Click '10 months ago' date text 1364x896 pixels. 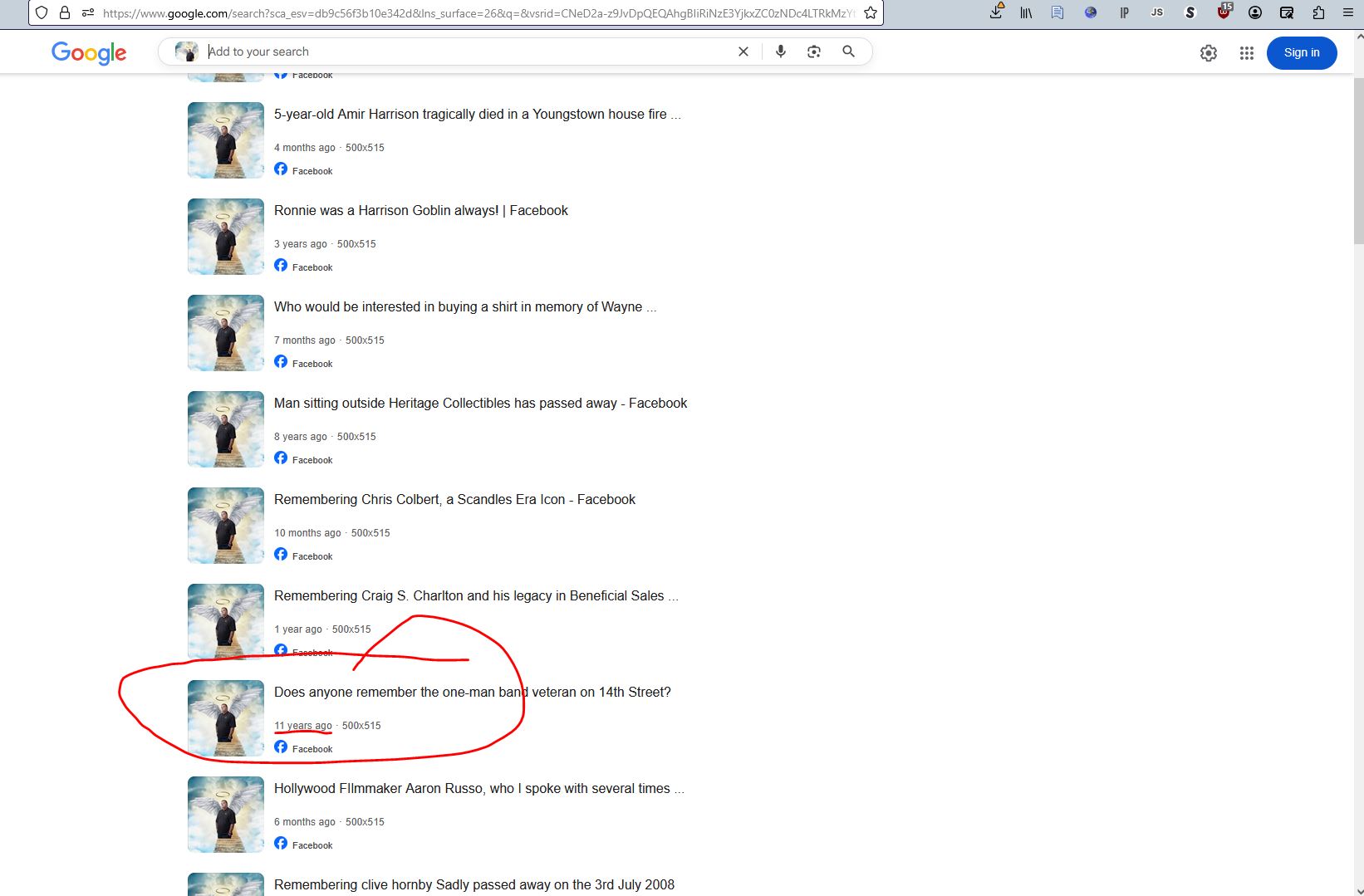[x=307, y=533]
